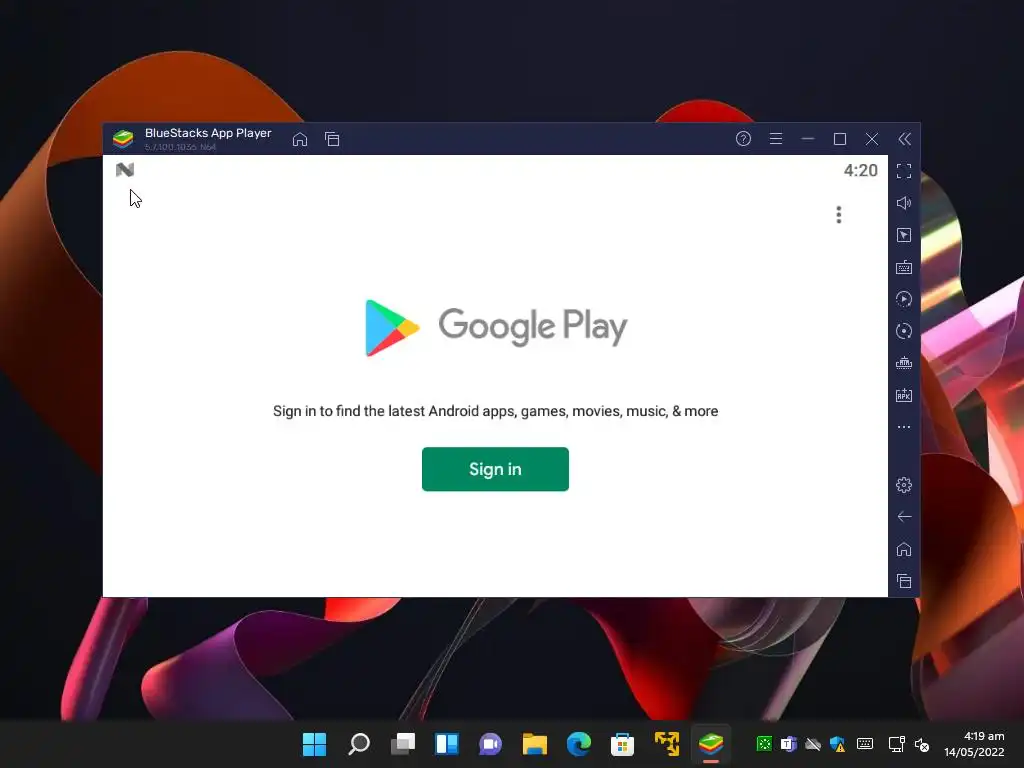Click the lock cursor icon in sidebar
Screen dimensions: 1024x768
904,235
